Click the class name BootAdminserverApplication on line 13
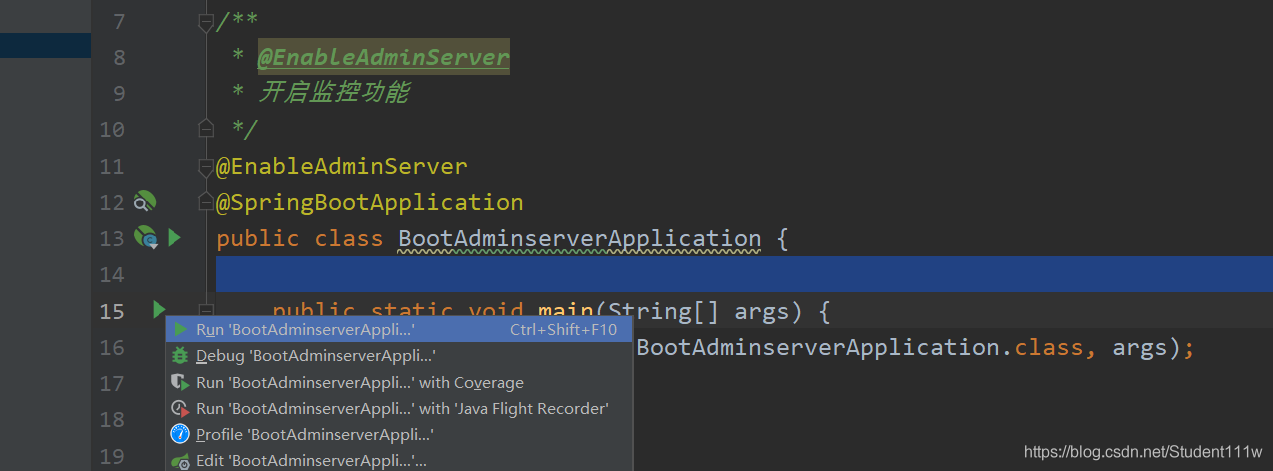The image size is (1273, 471). point(579,238)
